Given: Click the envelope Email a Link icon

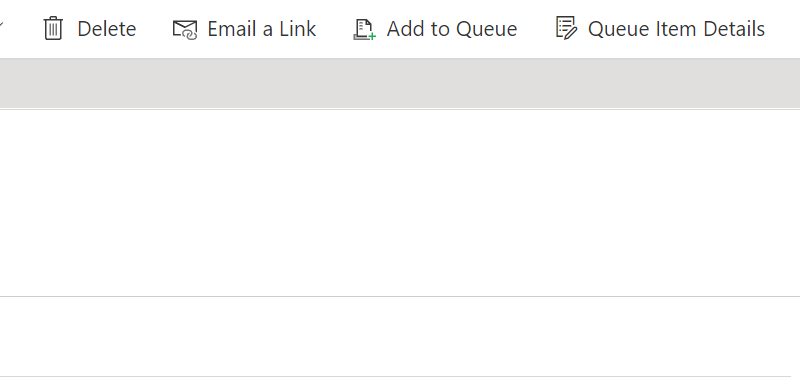Looking at the screenshot, I should click(185, 30).
